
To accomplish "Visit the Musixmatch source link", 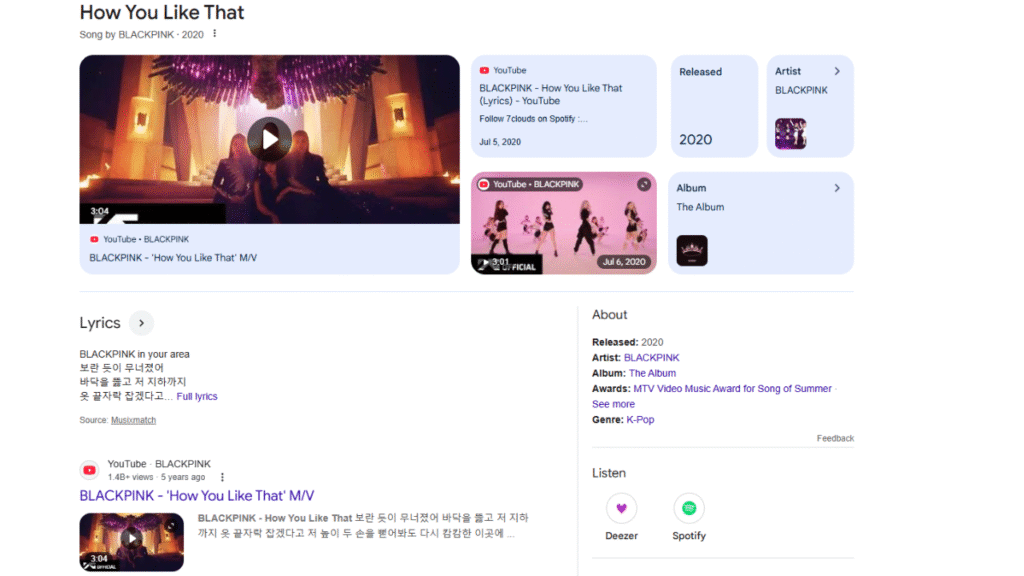I will (133, 420).
